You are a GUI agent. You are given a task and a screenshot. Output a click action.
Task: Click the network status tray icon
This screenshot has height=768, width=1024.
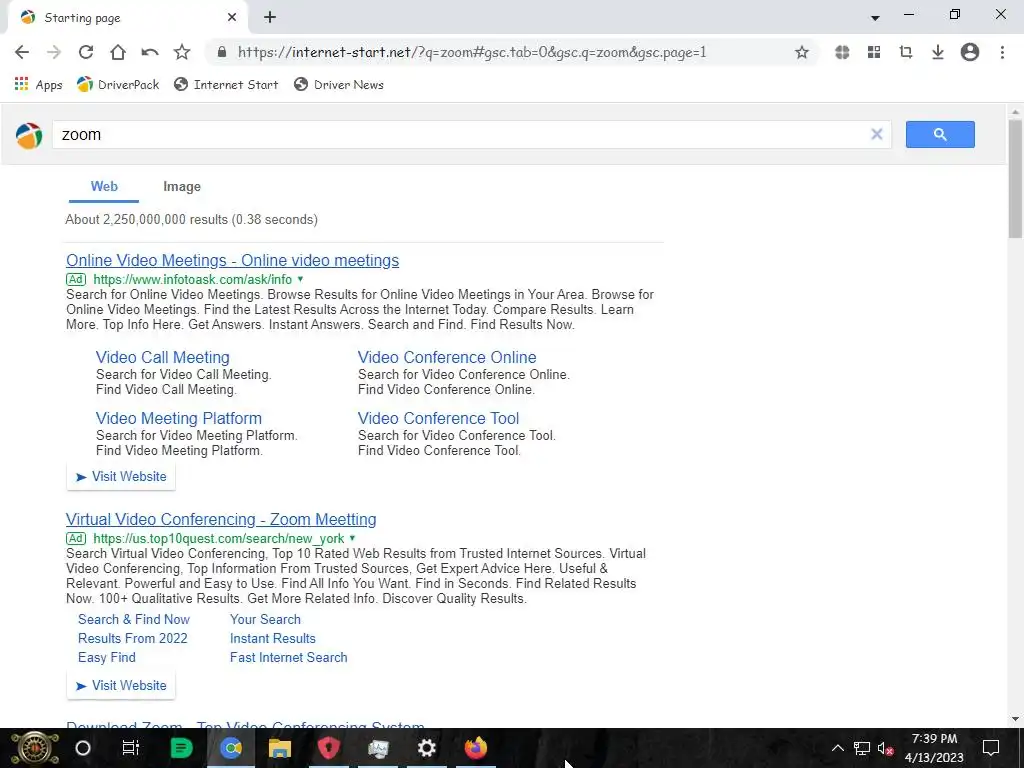pos(861,748)
